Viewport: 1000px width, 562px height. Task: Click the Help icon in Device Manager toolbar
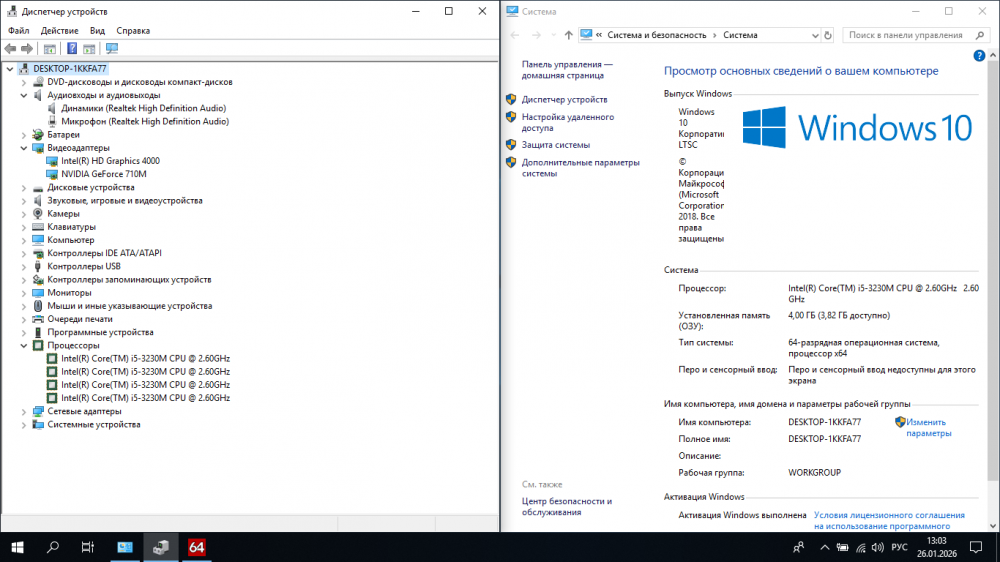coord(72,48)
